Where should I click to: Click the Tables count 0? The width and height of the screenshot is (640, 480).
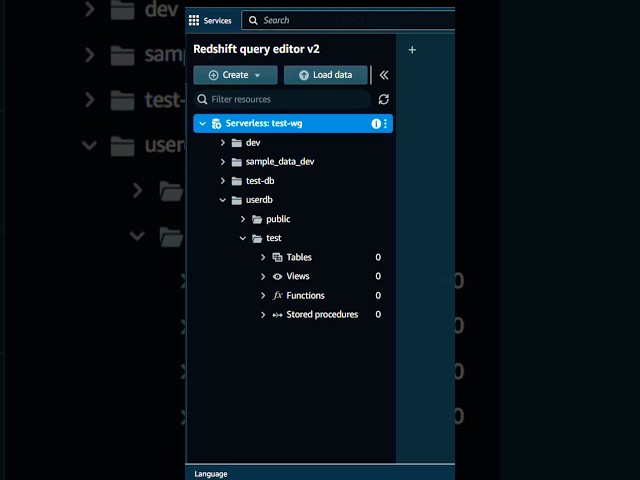(x=378, y=257)
